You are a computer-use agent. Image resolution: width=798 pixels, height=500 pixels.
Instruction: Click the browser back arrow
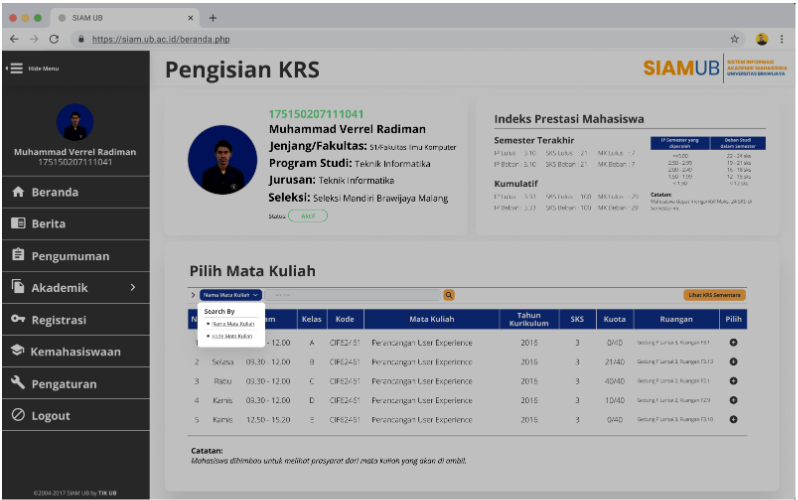14,39
